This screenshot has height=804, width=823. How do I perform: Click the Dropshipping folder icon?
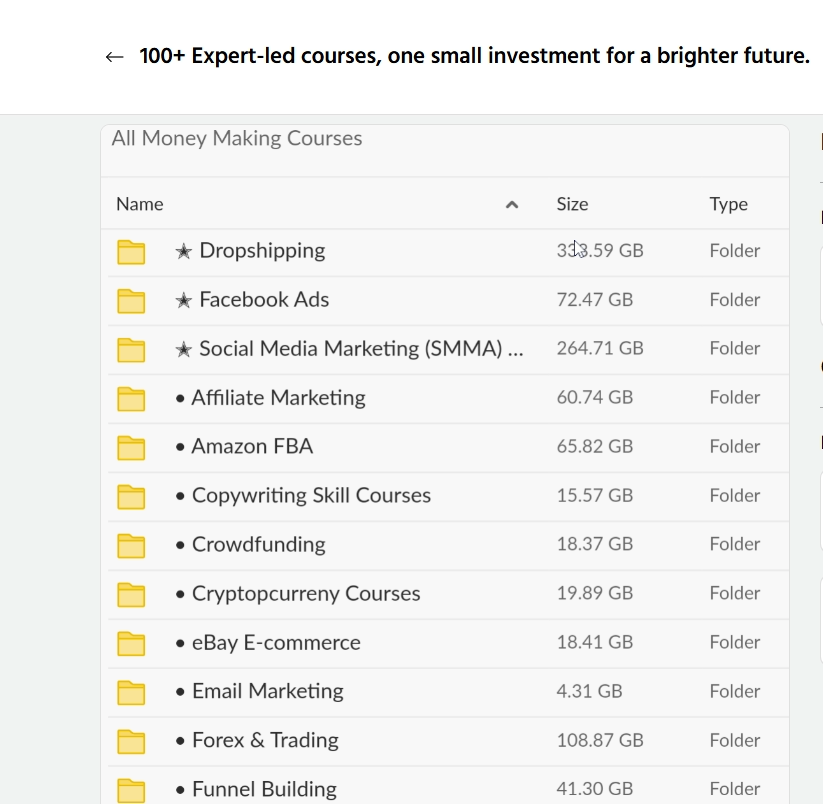(x=131, y=251)
